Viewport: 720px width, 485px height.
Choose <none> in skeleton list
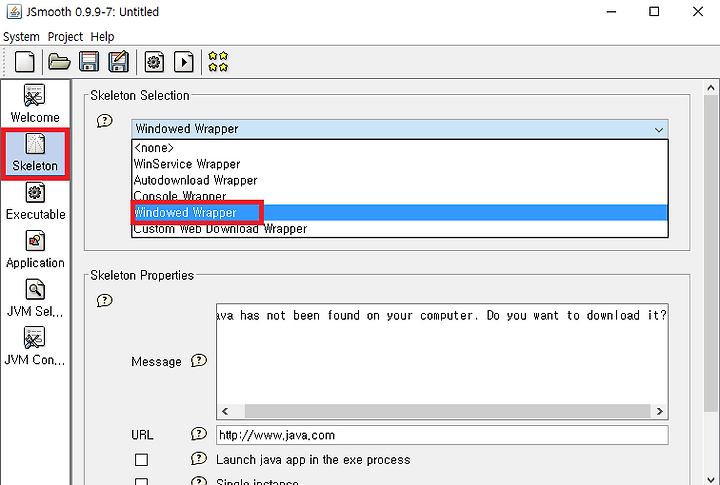(x=399, y=148)
